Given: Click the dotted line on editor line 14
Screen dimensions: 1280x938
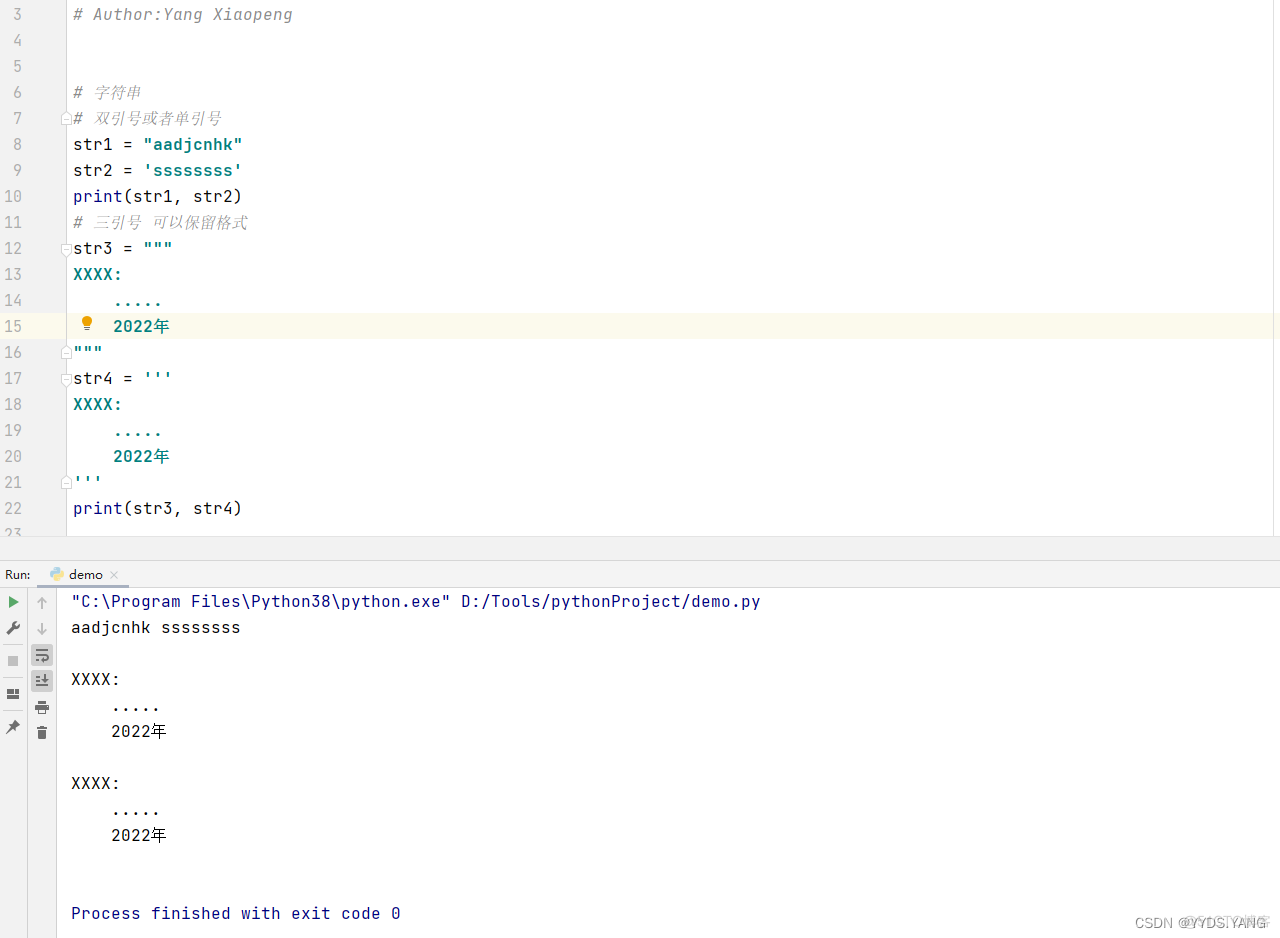Looking at the screenshot, I should pyautogui.click(x=138, y=302).
